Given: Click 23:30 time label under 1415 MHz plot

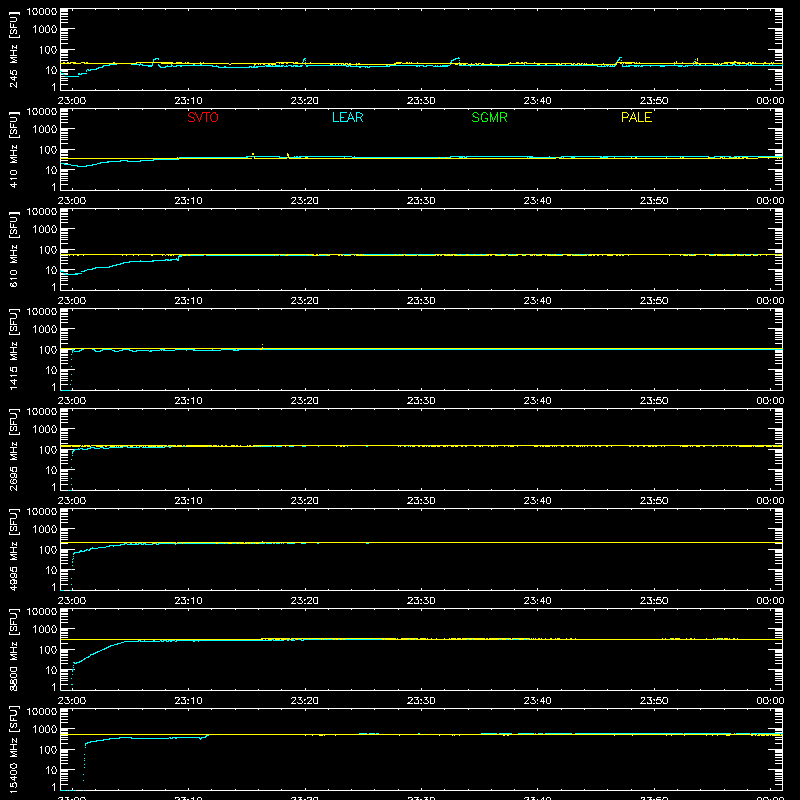Looking at the screenshot, I should (421, 401).
